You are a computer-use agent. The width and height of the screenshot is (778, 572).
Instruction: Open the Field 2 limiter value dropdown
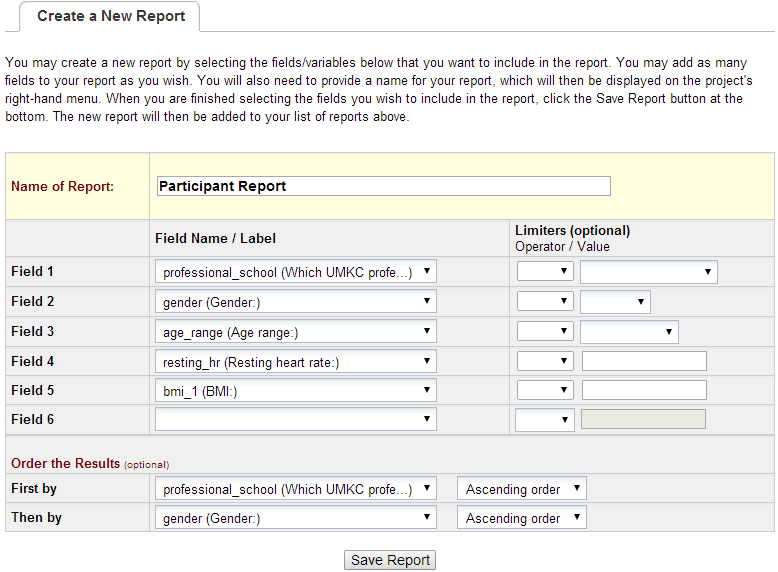pyautogui.click(x=615, y=302)
